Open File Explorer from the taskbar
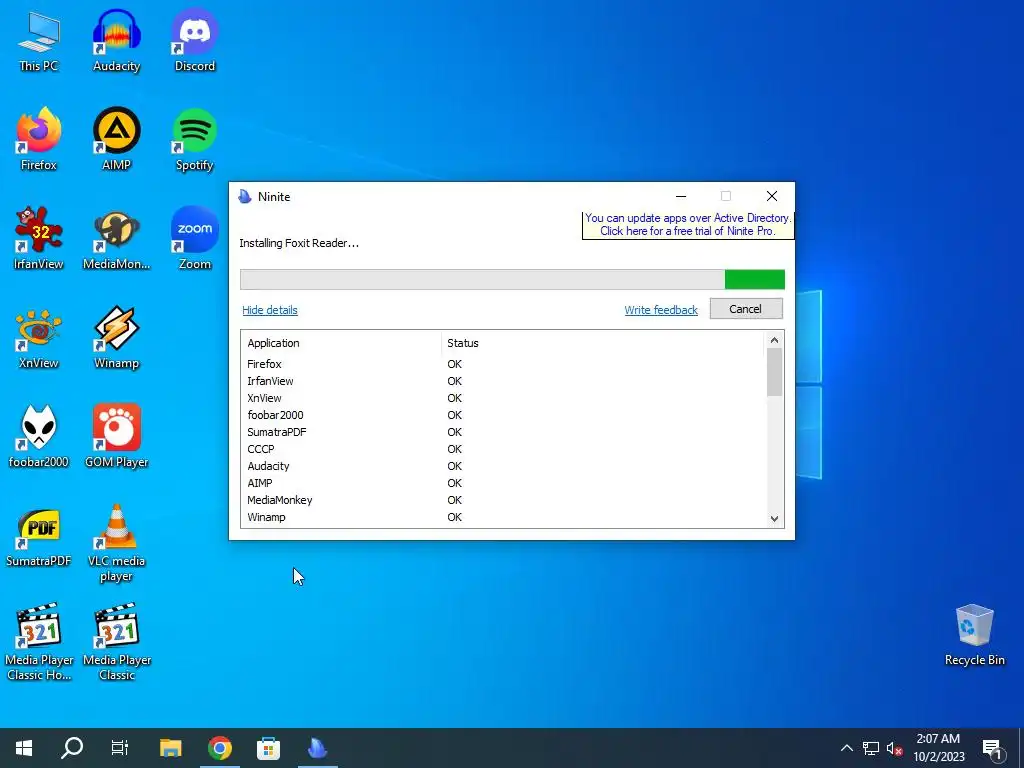Image resolution: width=1024 pixels, height=768 pixels. 170,748
